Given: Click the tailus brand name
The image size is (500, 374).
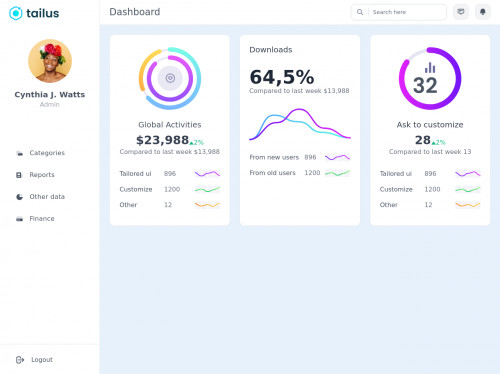Looking at the screenshot, I should (x=42, y=13).
